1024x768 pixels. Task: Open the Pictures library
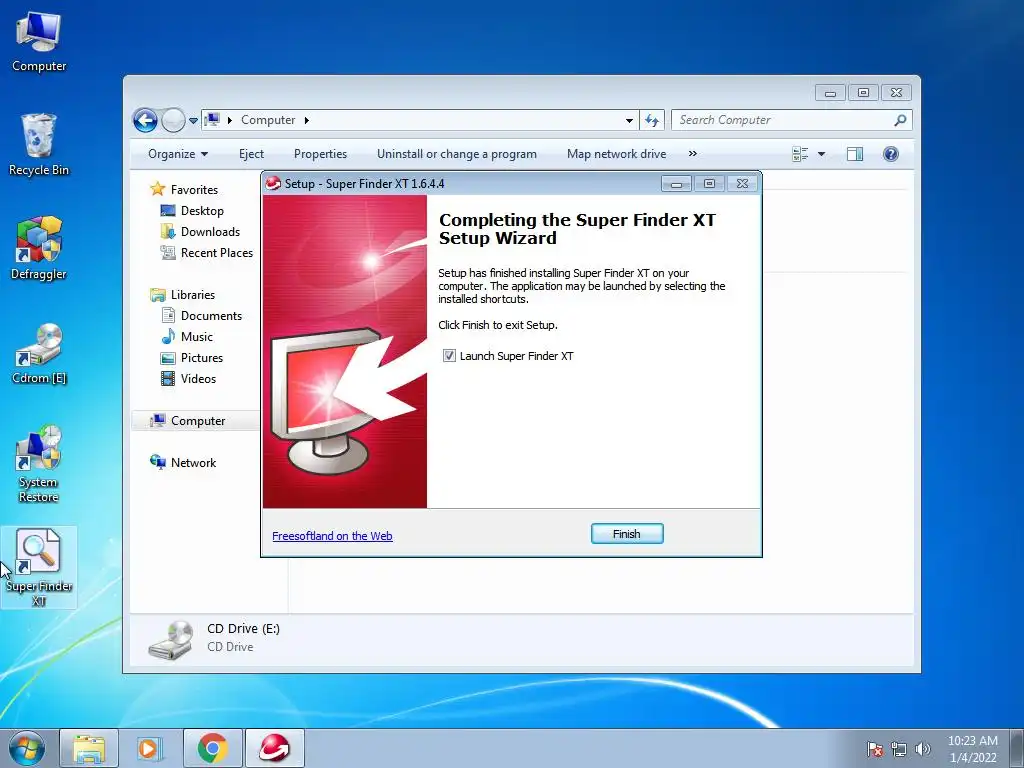[192, 358]
